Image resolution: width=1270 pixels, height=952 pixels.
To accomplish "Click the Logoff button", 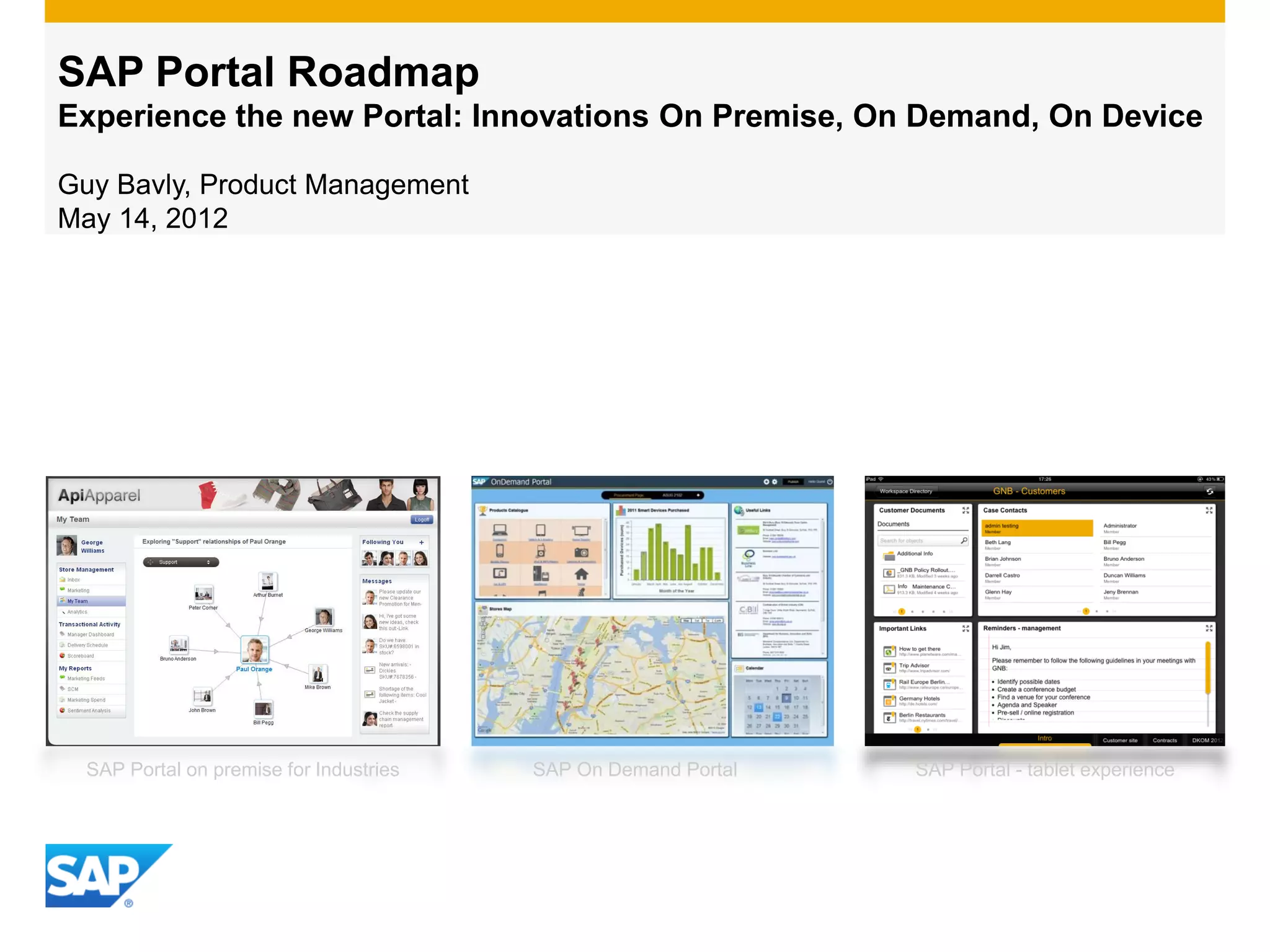I will click(x=422, y=519).
